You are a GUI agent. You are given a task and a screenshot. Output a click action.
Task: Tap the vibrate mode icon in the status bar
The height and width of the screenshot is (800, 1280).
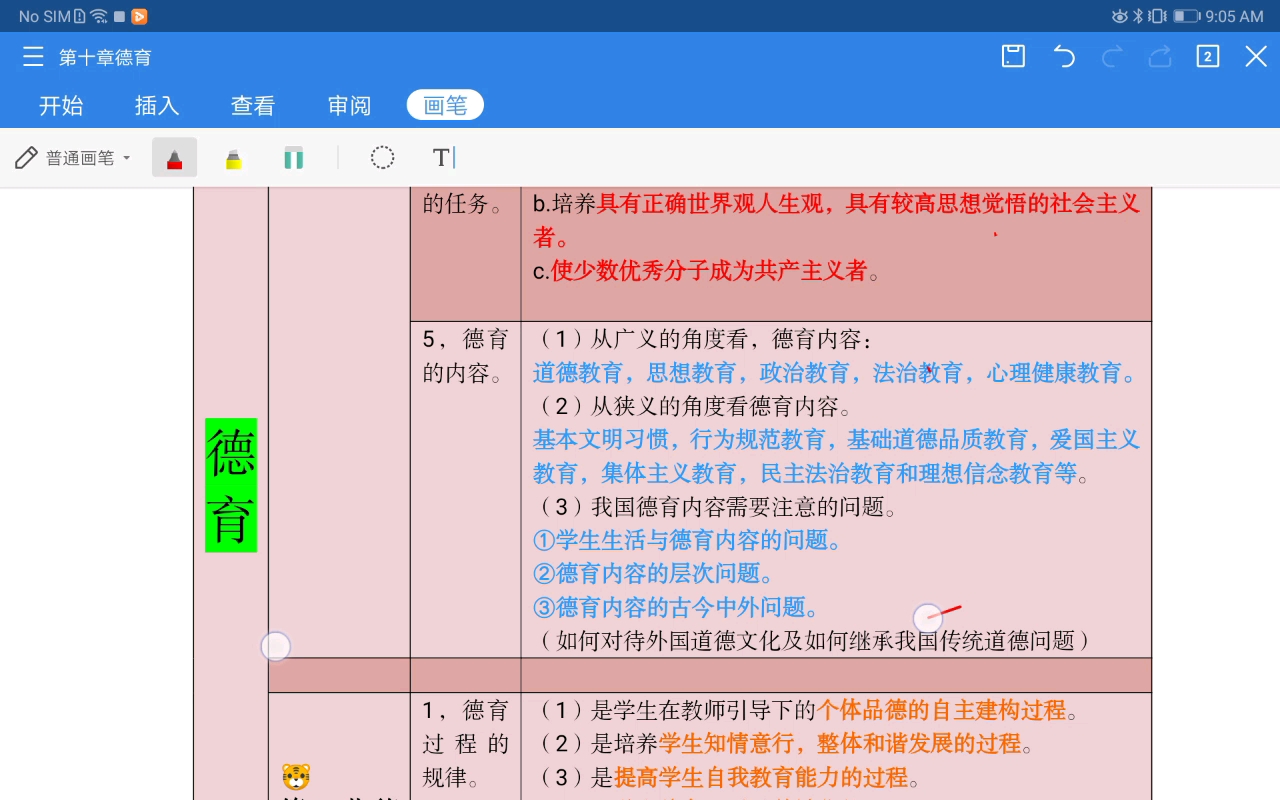1157,16
